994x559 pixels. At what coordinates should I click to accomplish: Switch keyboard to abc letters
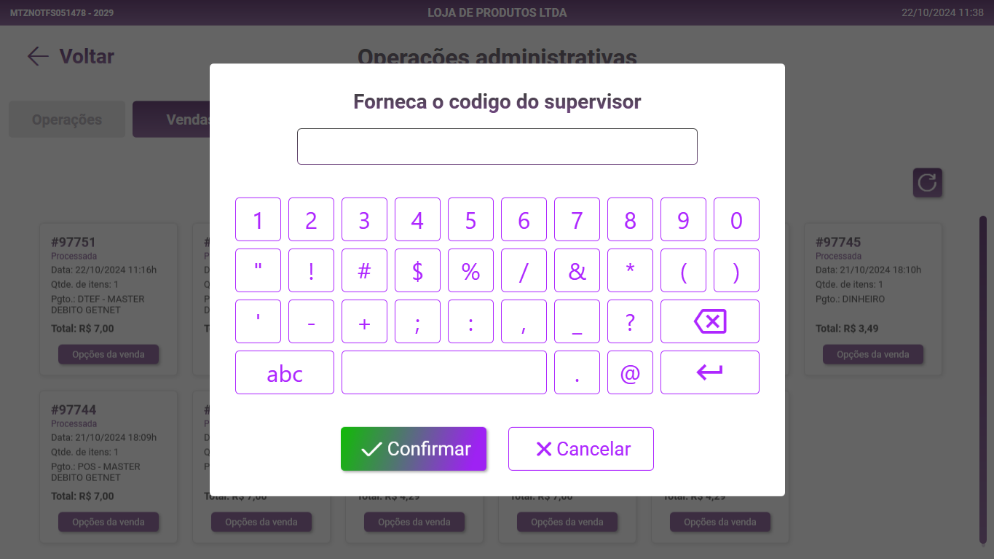(284, 373)
